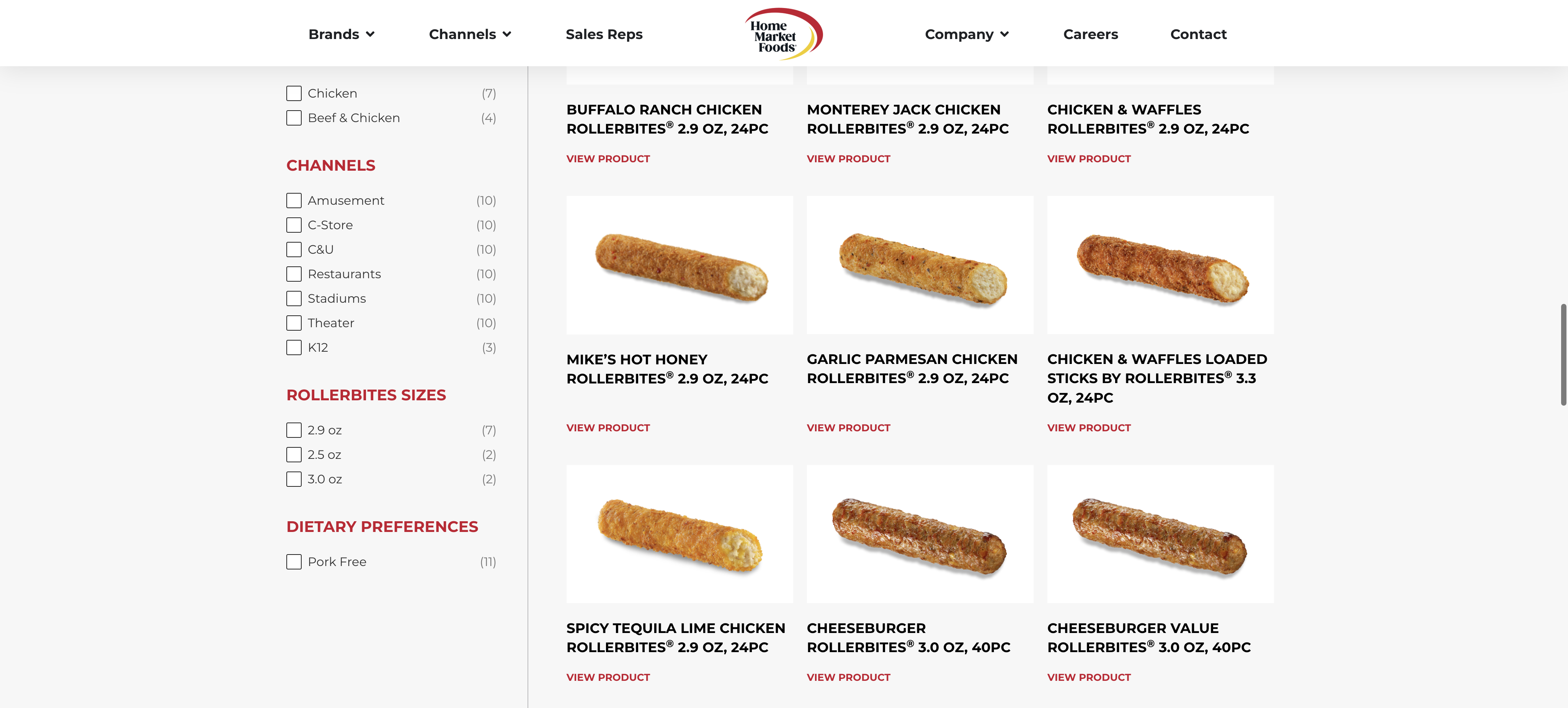Click the page vertical scrollbar thumb

tap(1563, 354)
